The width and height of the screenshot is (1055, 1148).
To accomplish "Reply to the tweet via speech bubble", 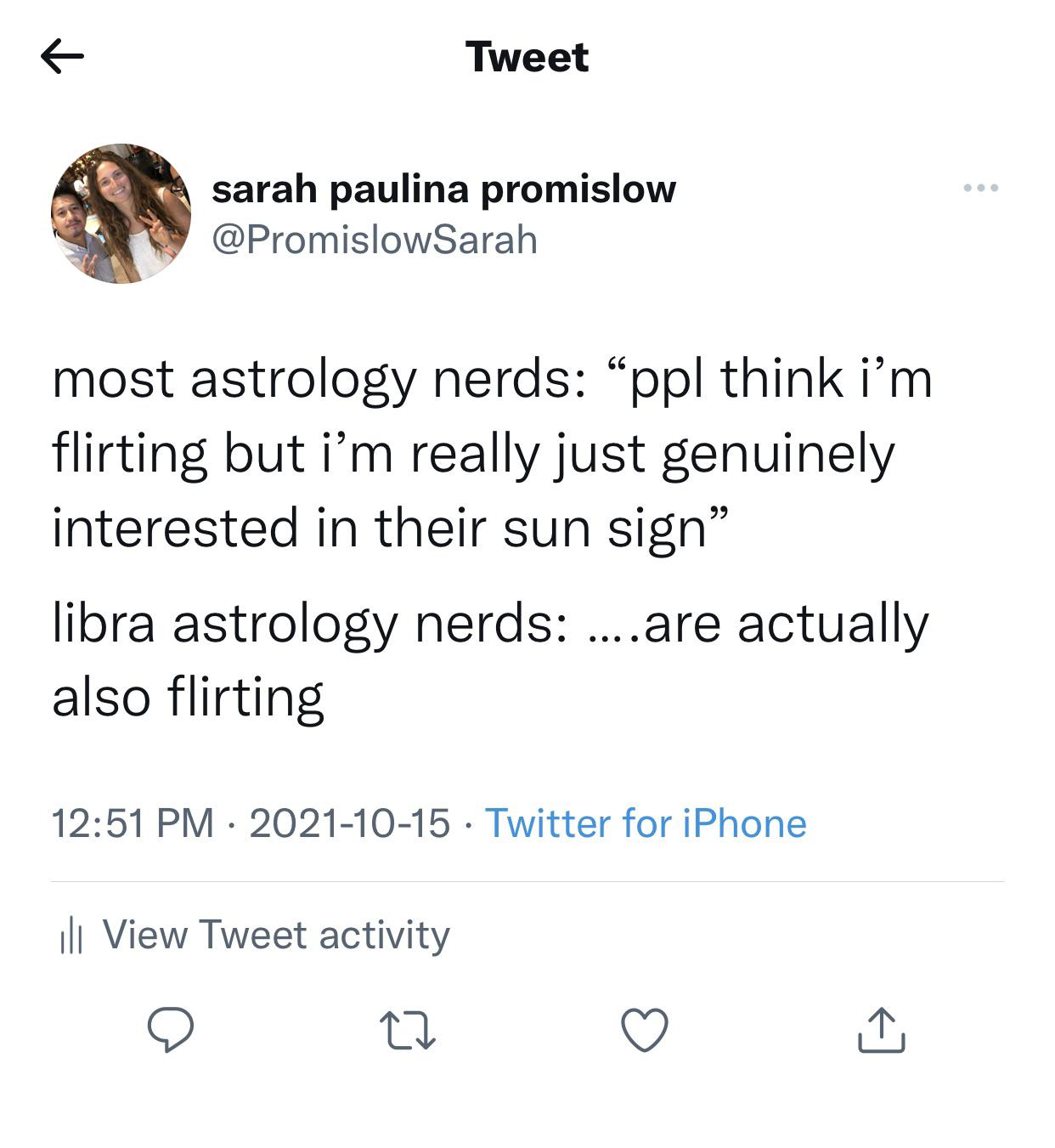I will (x=170, y=1030).
